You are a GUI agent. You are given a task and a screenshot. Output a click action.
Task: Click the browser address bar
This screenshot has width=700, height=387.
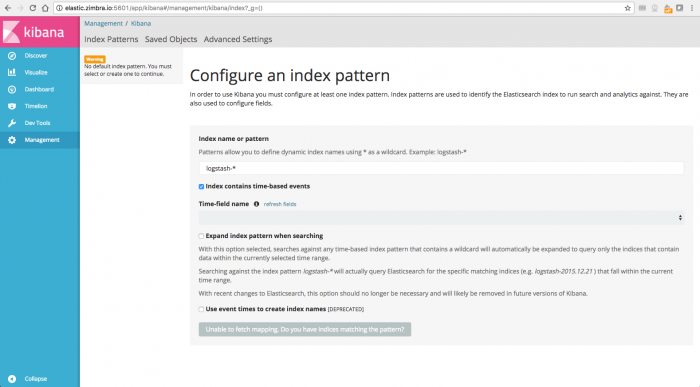(344, 8)
